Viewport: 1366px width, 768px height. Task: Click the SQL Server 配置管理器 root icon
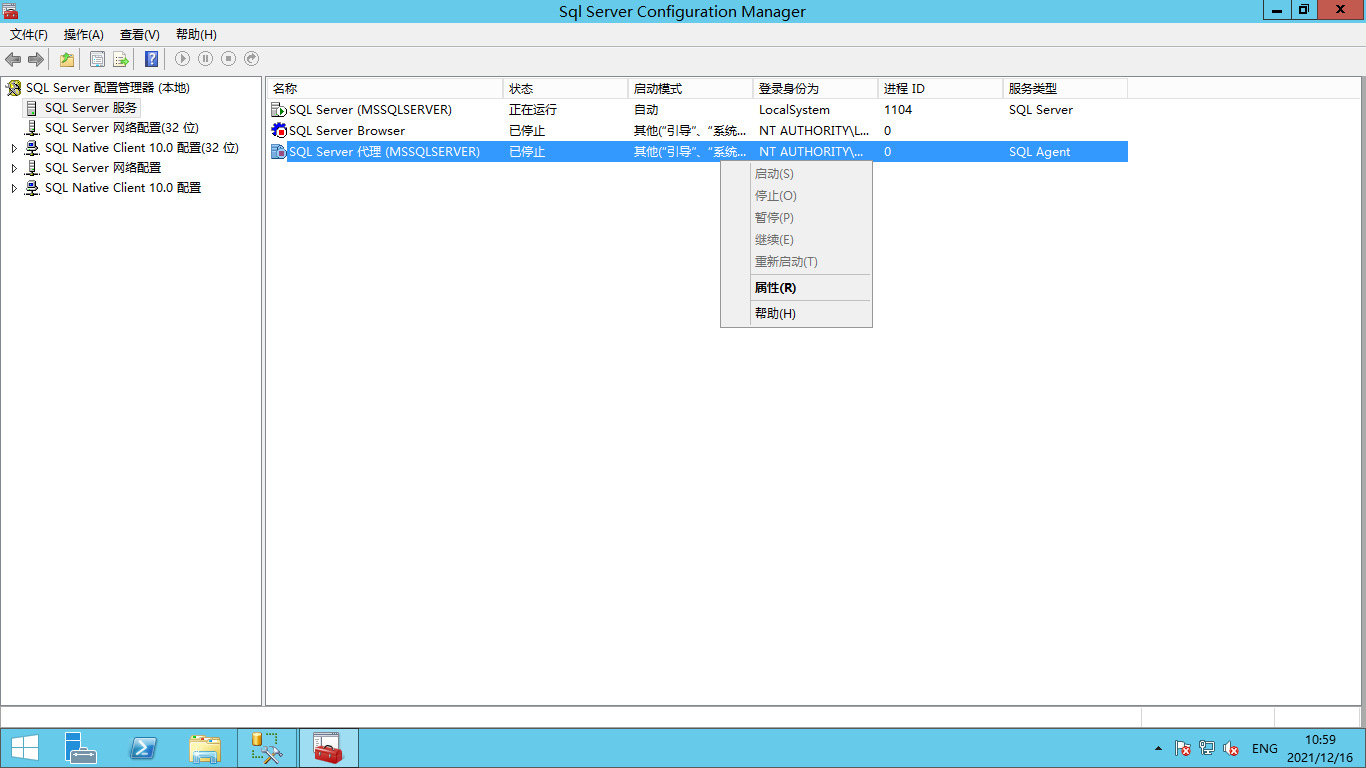pyautogui.click(x=14, y=88)
